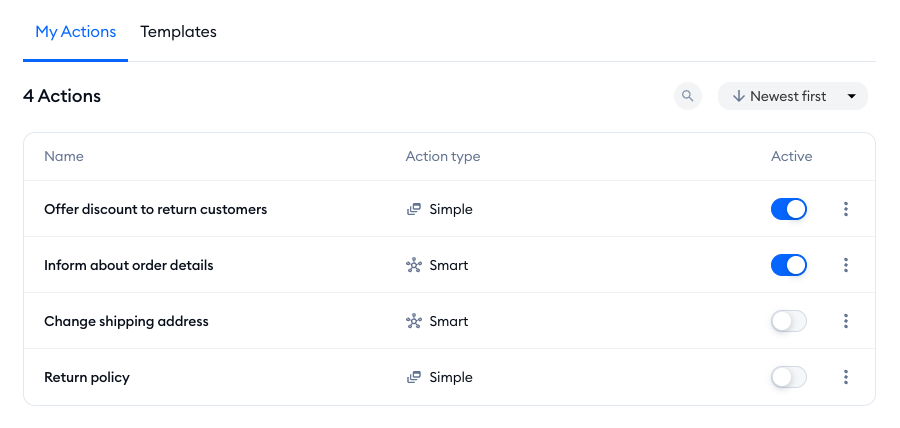Click Smart type icon in Inform about order row

(x=414, y=265)
